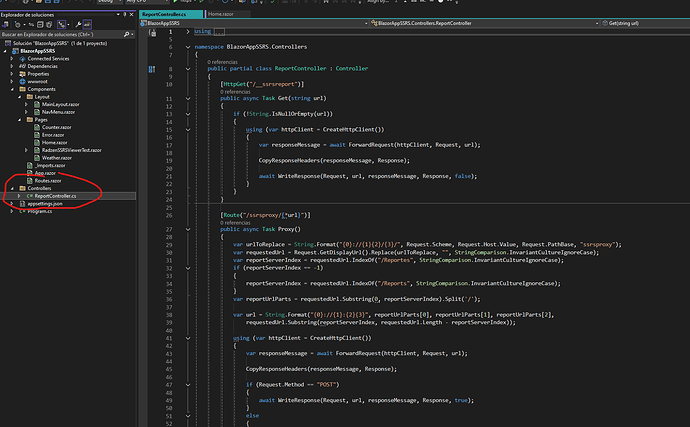Select Error.razor in the tree
The height and width of the screenshot is (427, 690).
tap(53, 135)
